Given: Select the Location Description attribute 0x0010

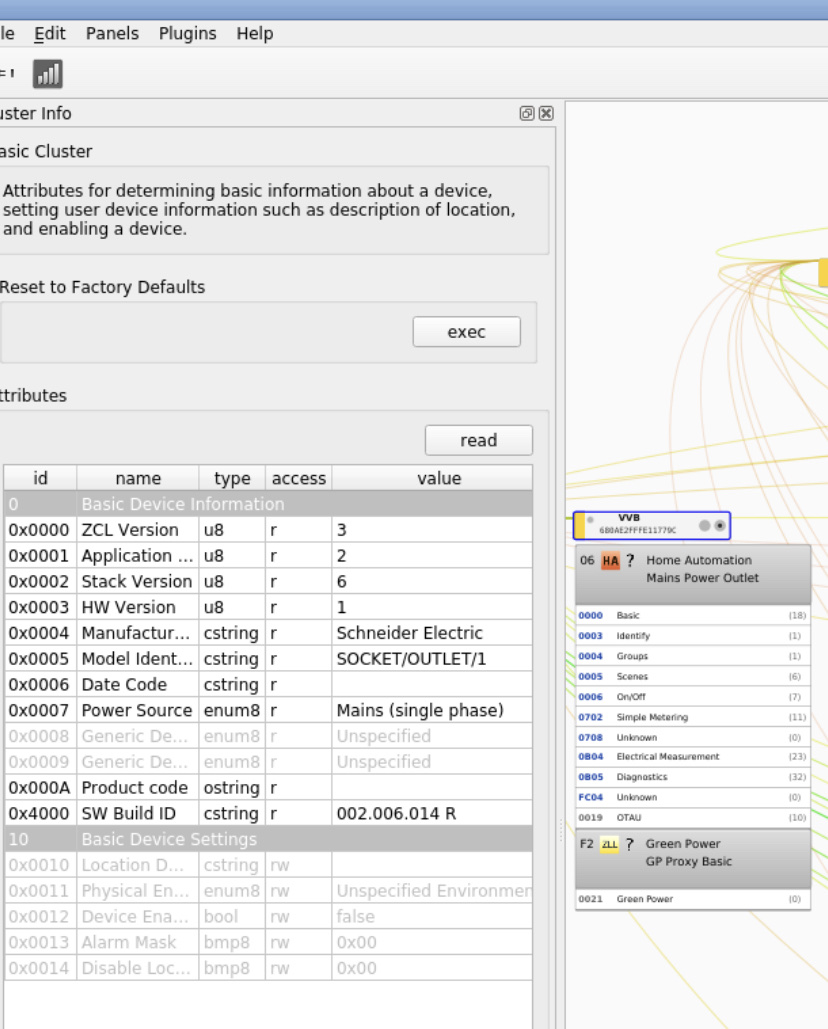Looking at the screenshot, I should tap(268, 865).
